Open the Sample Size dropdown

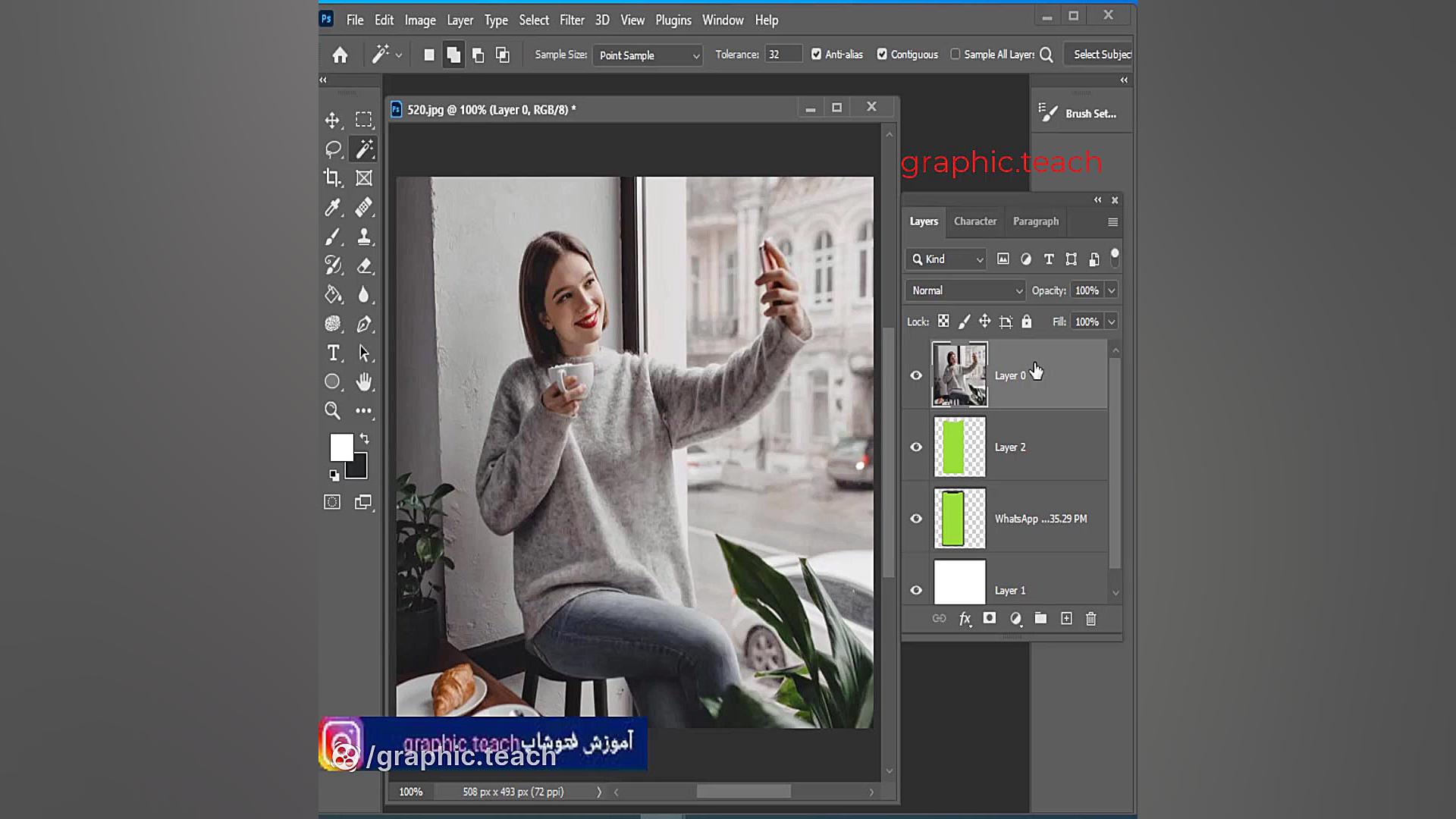647,55
